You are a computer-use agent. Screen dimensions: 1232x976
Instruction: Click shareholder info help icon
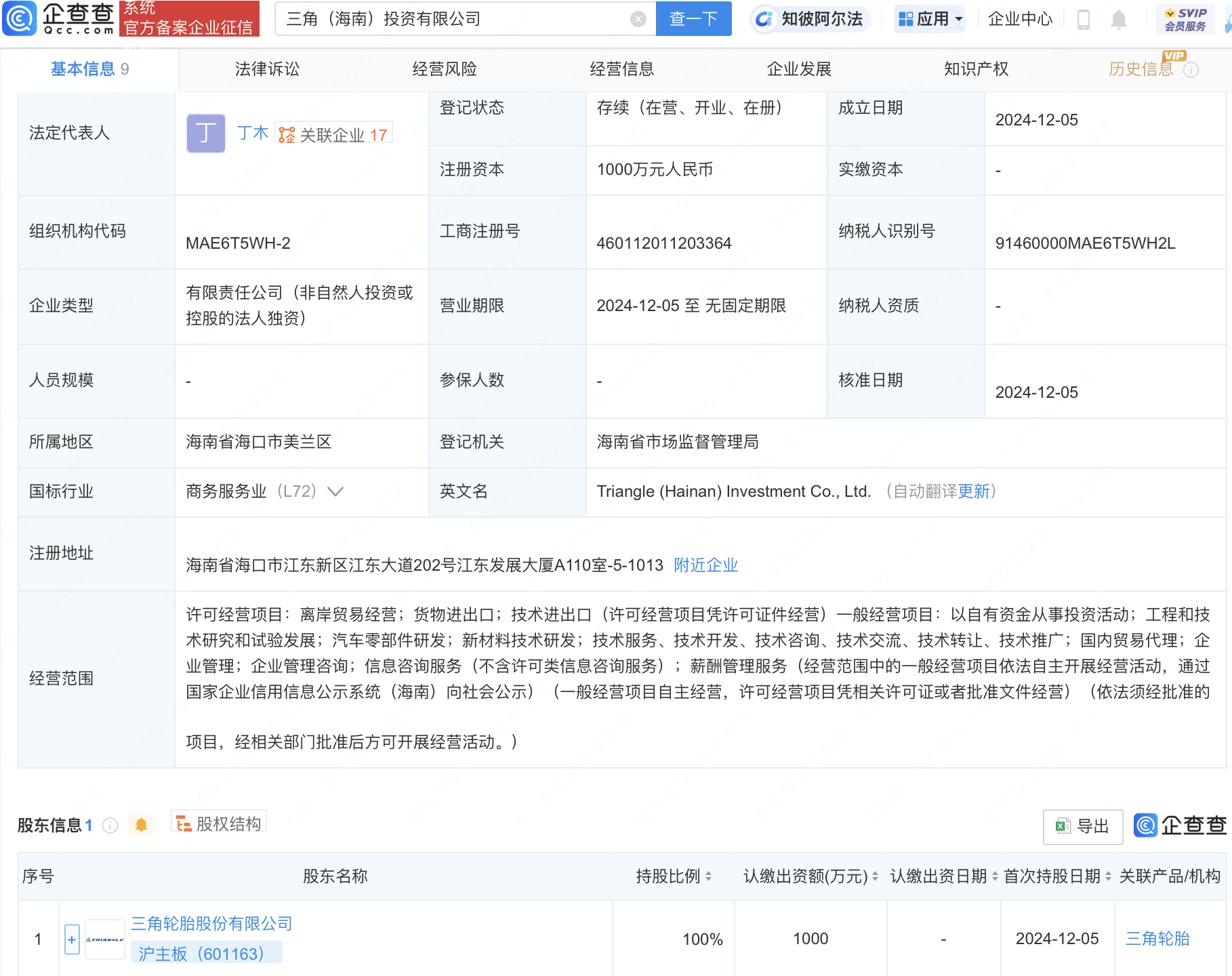pyautogui.click(x=110, y=826)
